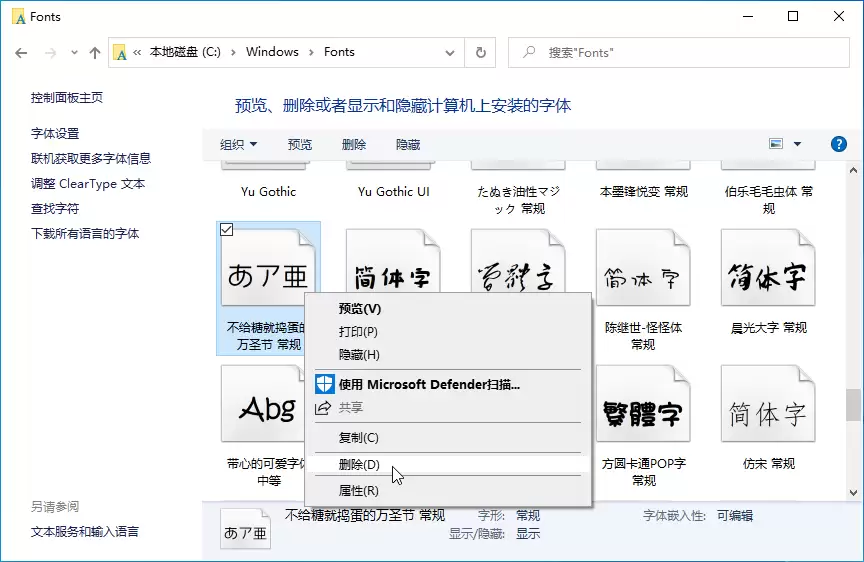Image resolution: width=864 pixels, height=562 pixels.
Task: Open the 组织 dropdown menu
Action: (238, 144)
